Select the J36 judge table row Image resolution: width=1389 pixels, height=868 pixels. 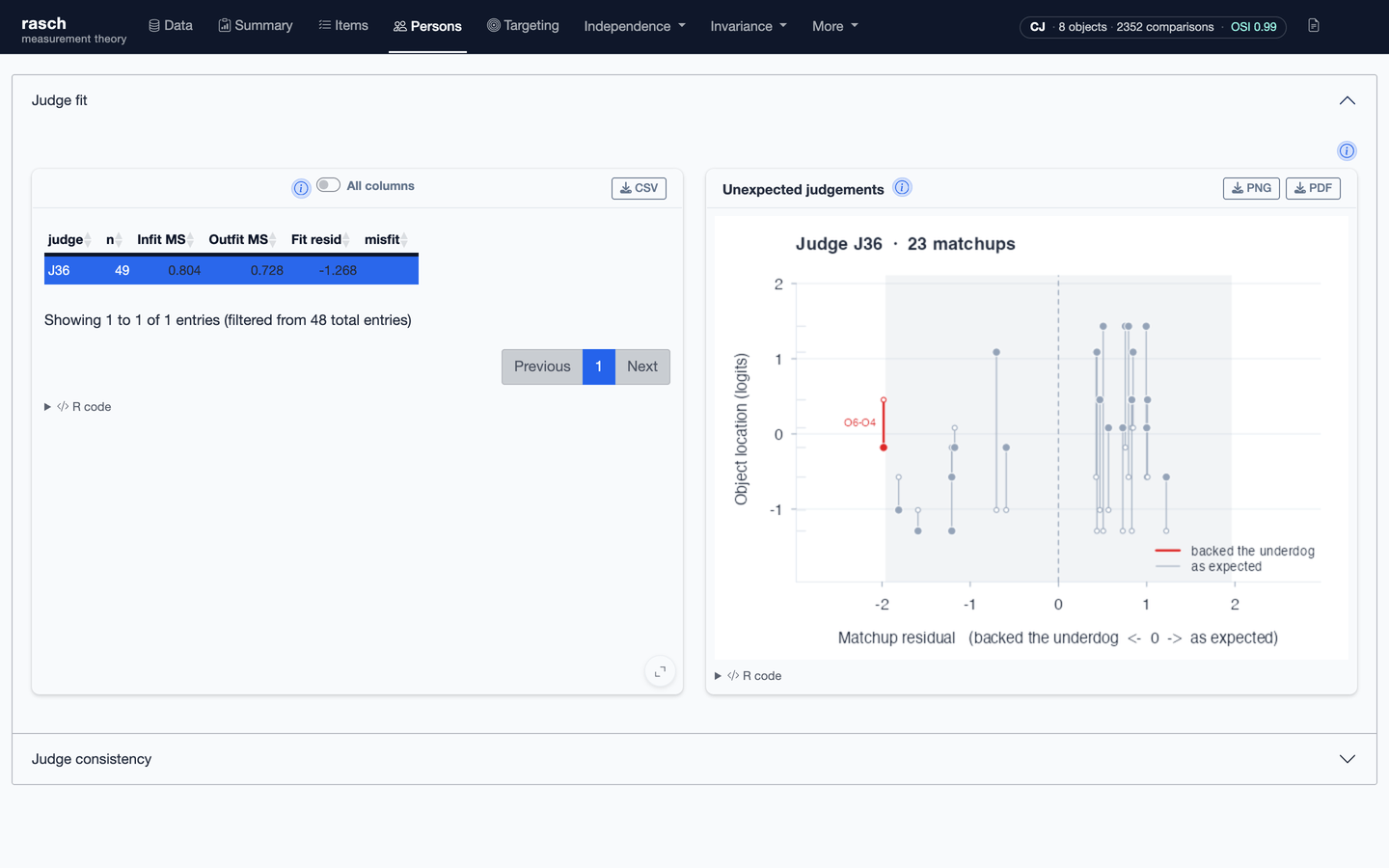pyautogui.click(x=231, y=270)
